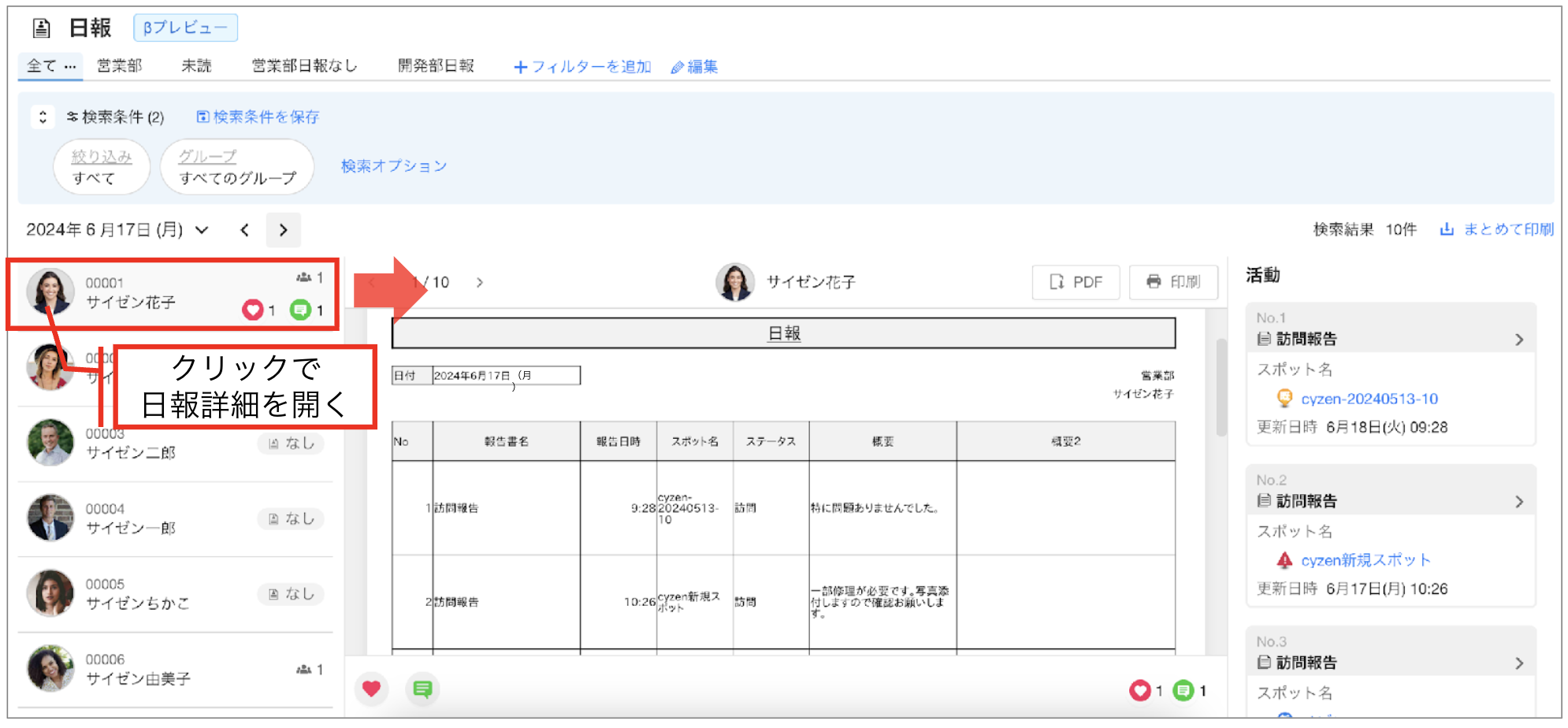Click the 日付 2024年6月17日 field in report
Screen dimensions: 1568x728
[x=486, y=376]
